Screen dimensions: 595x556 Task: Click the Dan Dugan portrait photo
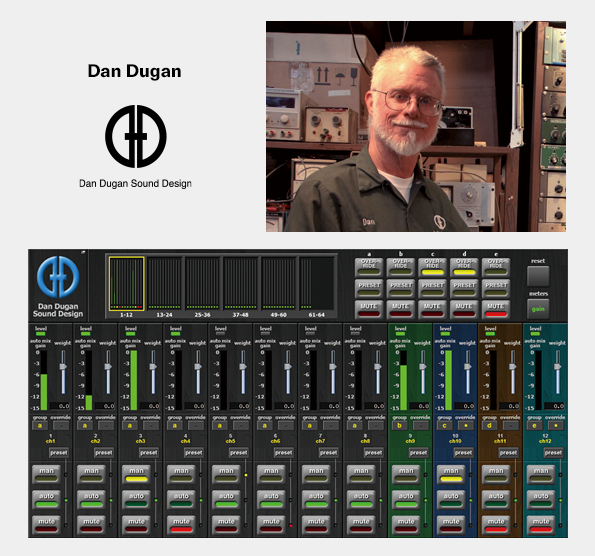[416, 126]
